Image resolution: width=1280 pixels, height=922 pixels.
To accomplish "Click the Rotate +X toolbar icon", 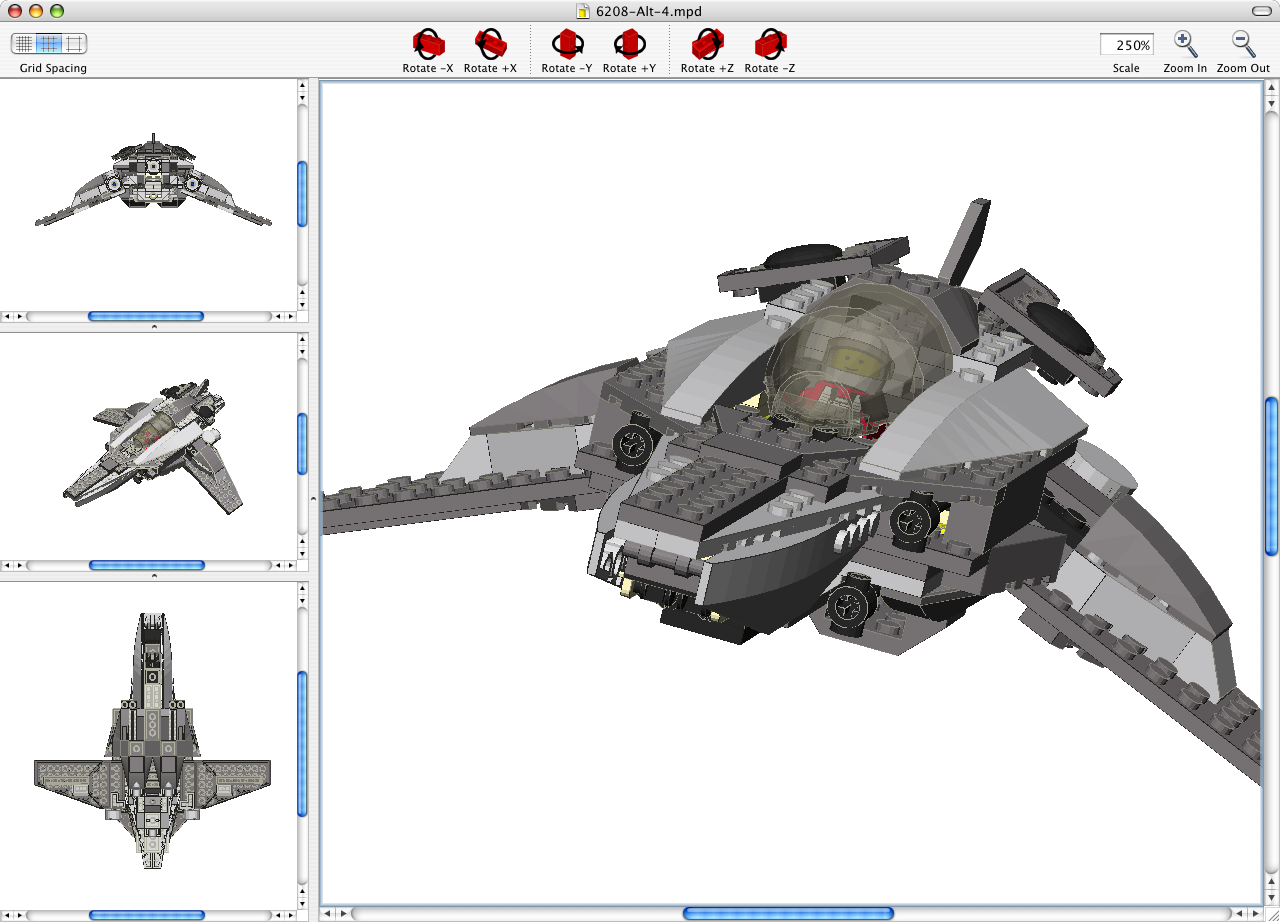I will [490, 44].
